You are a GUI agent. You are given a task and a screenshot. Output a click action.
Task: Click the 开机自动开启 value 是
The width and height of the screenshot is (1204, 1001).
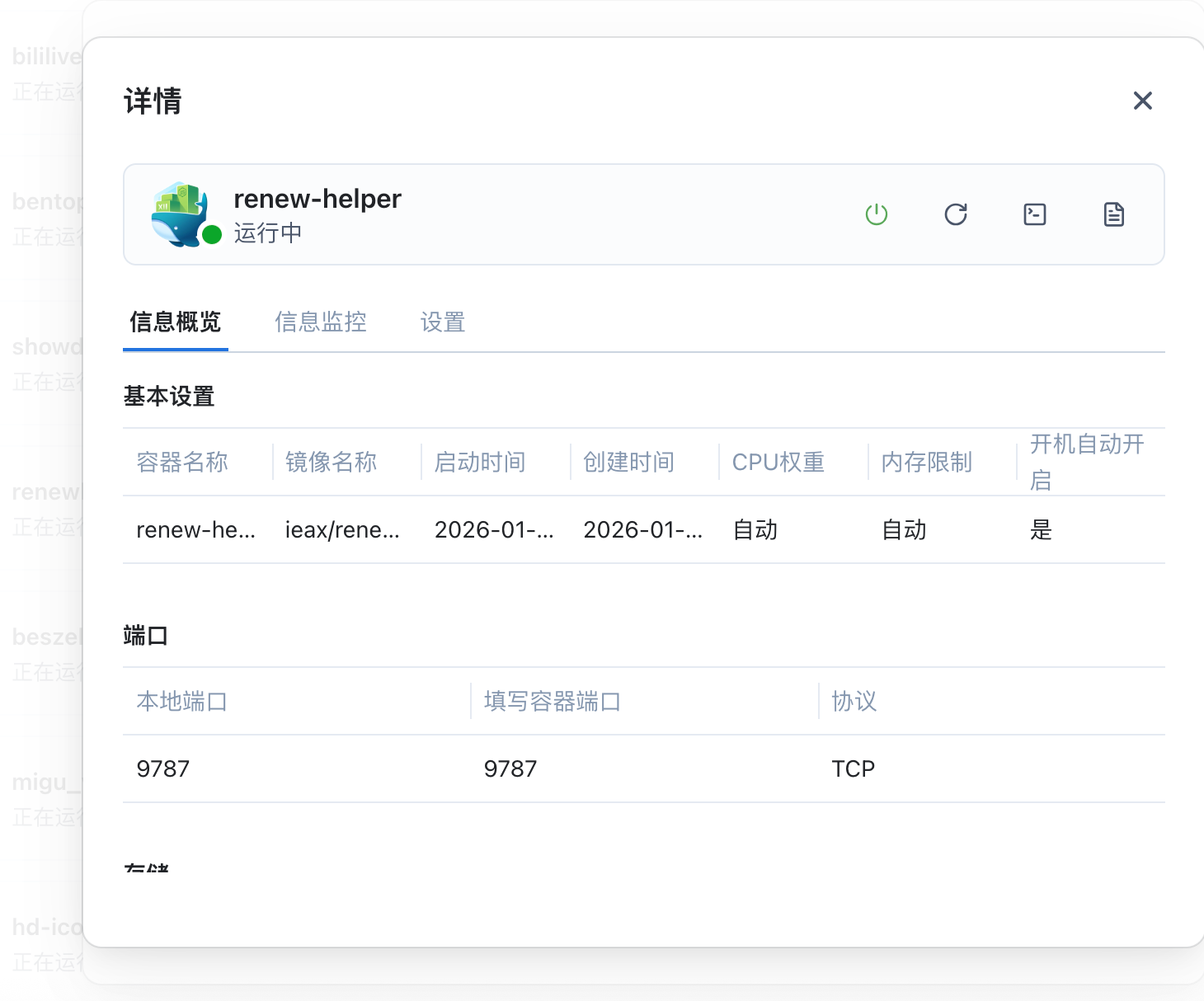[x=1041, y=529]
